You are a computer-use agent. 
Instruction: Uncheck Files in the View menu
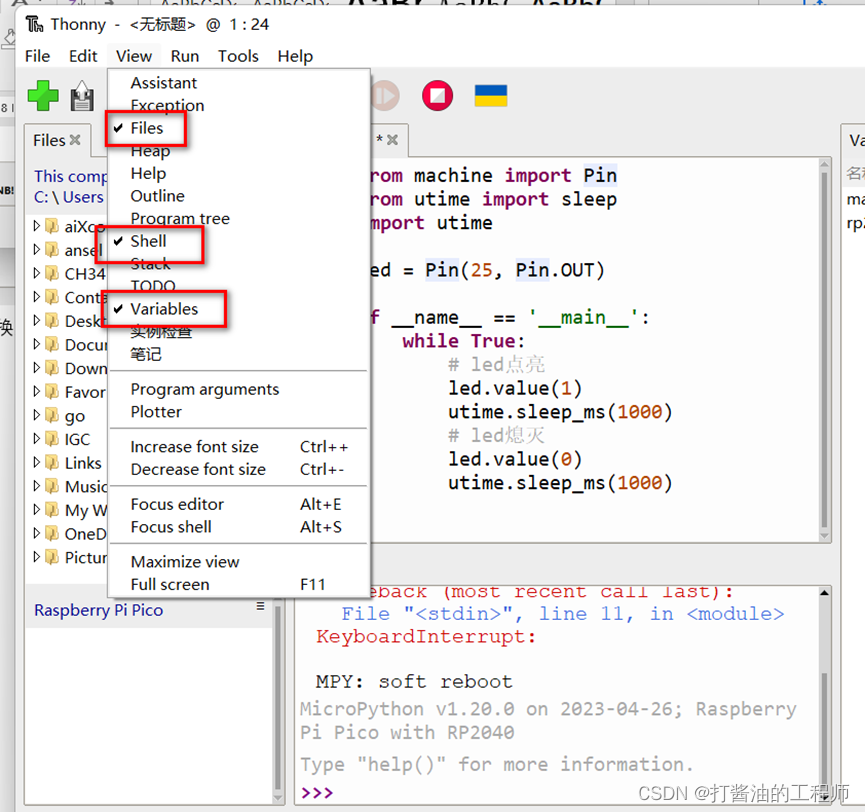pos(147,128)
